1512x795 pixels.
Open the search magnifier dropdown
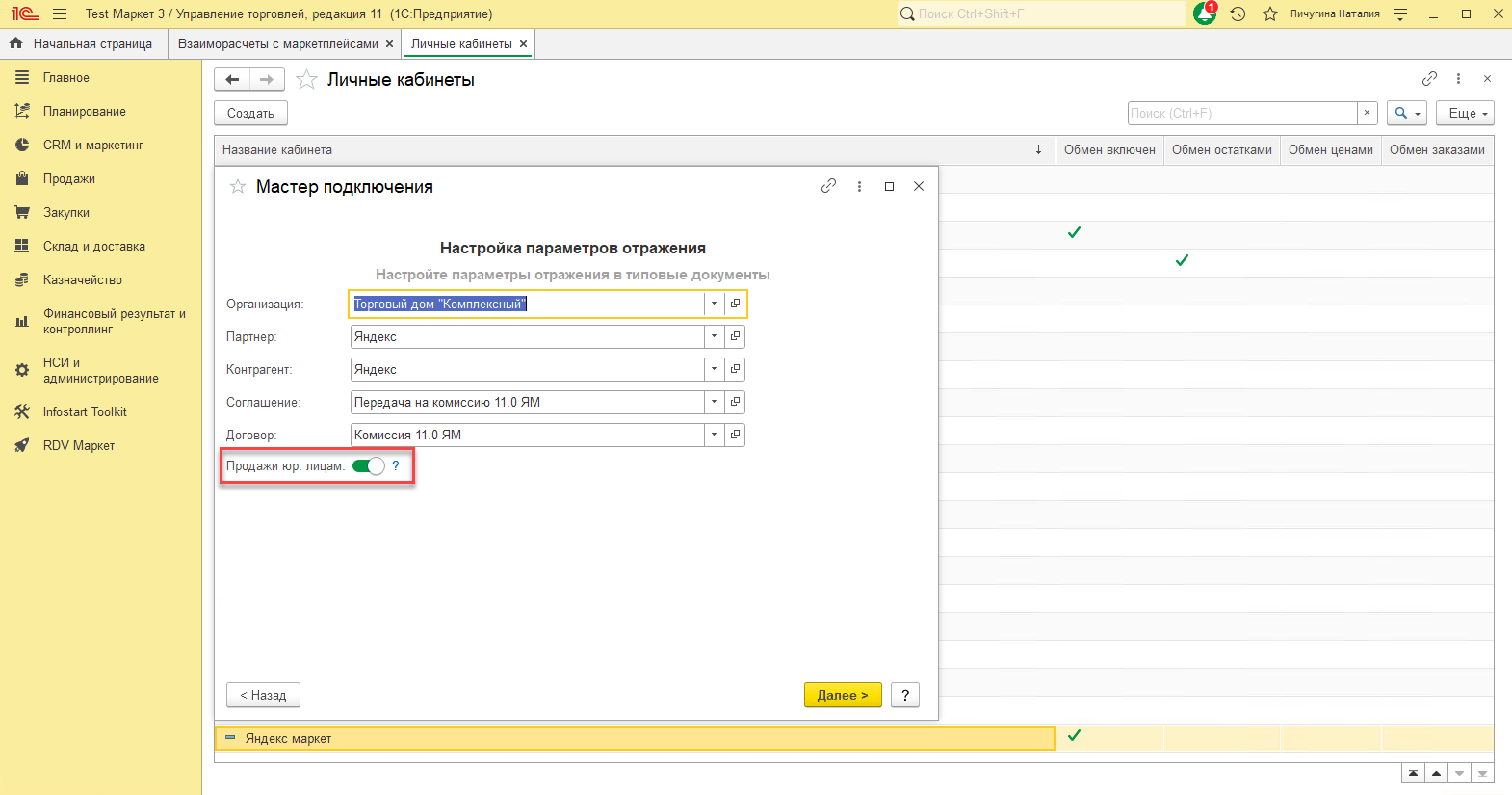coord(1407,113)
